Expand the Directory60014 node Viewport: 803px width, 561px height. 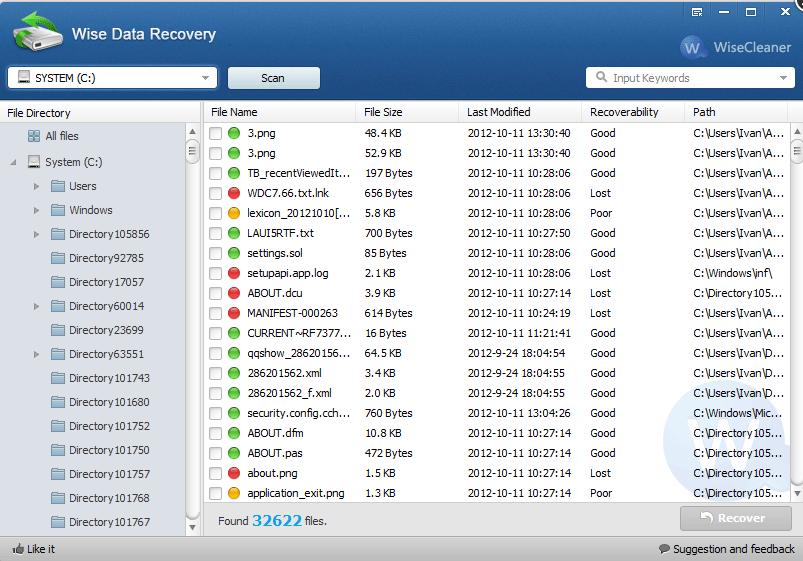[36, 306]
